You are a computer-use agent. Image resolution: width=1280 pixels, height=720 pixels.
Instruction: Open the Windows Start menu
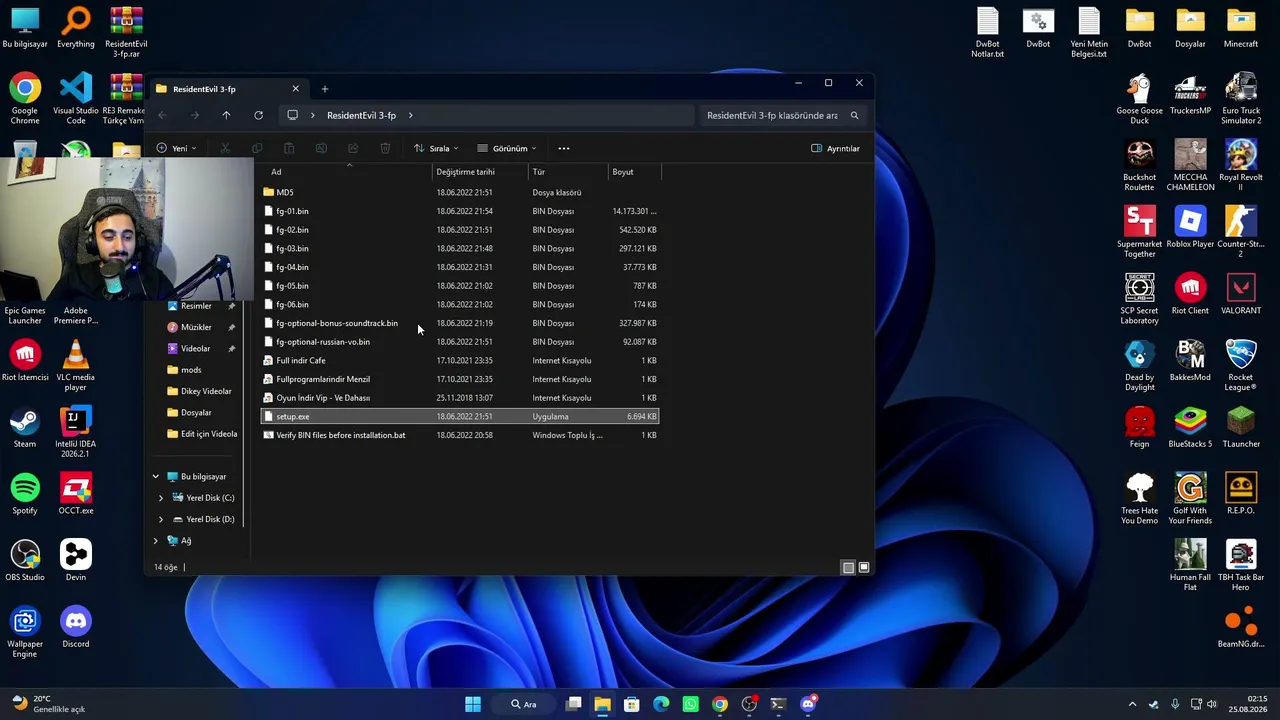pyautogui.click(x=472, y=704)
